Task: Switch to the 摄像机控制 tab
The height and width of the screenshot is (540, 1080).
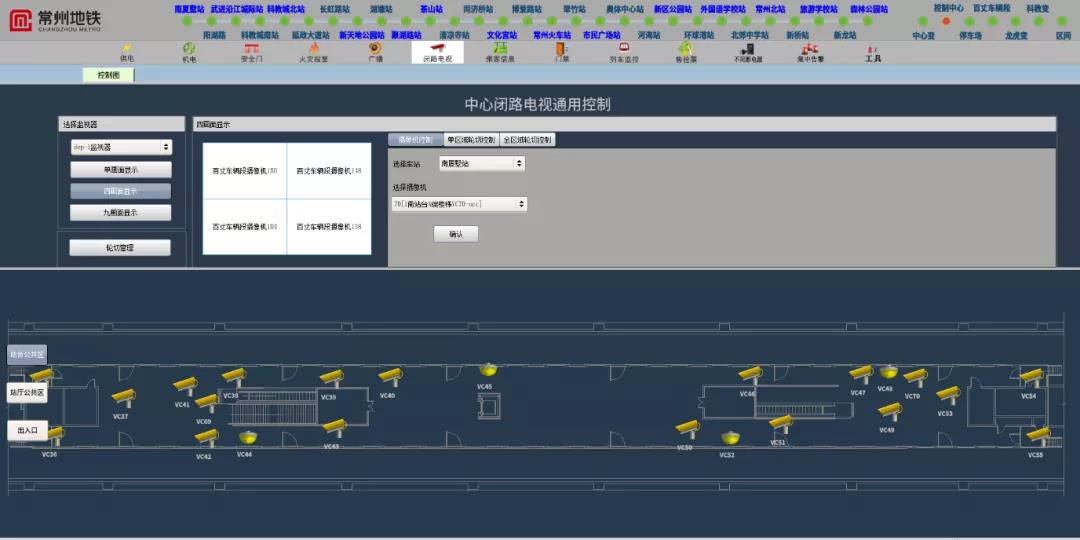Action: [415, 140]
